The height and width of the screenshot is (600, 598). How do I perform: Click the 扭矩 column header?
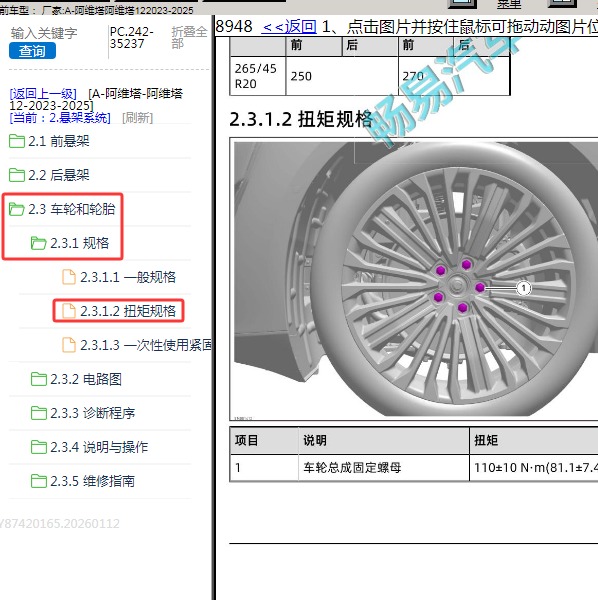[x=534, y=440]
